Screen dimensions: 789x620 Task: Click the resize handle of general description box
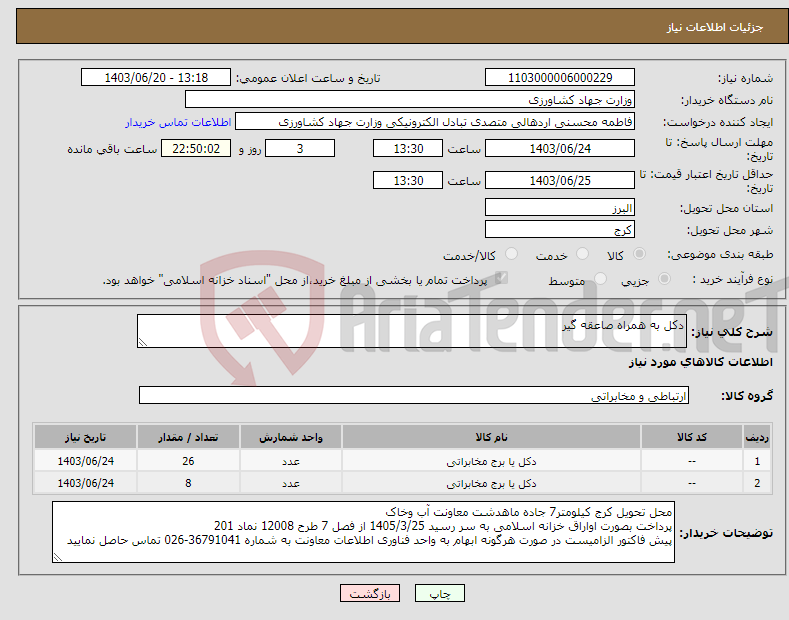(x=143, y=342)
